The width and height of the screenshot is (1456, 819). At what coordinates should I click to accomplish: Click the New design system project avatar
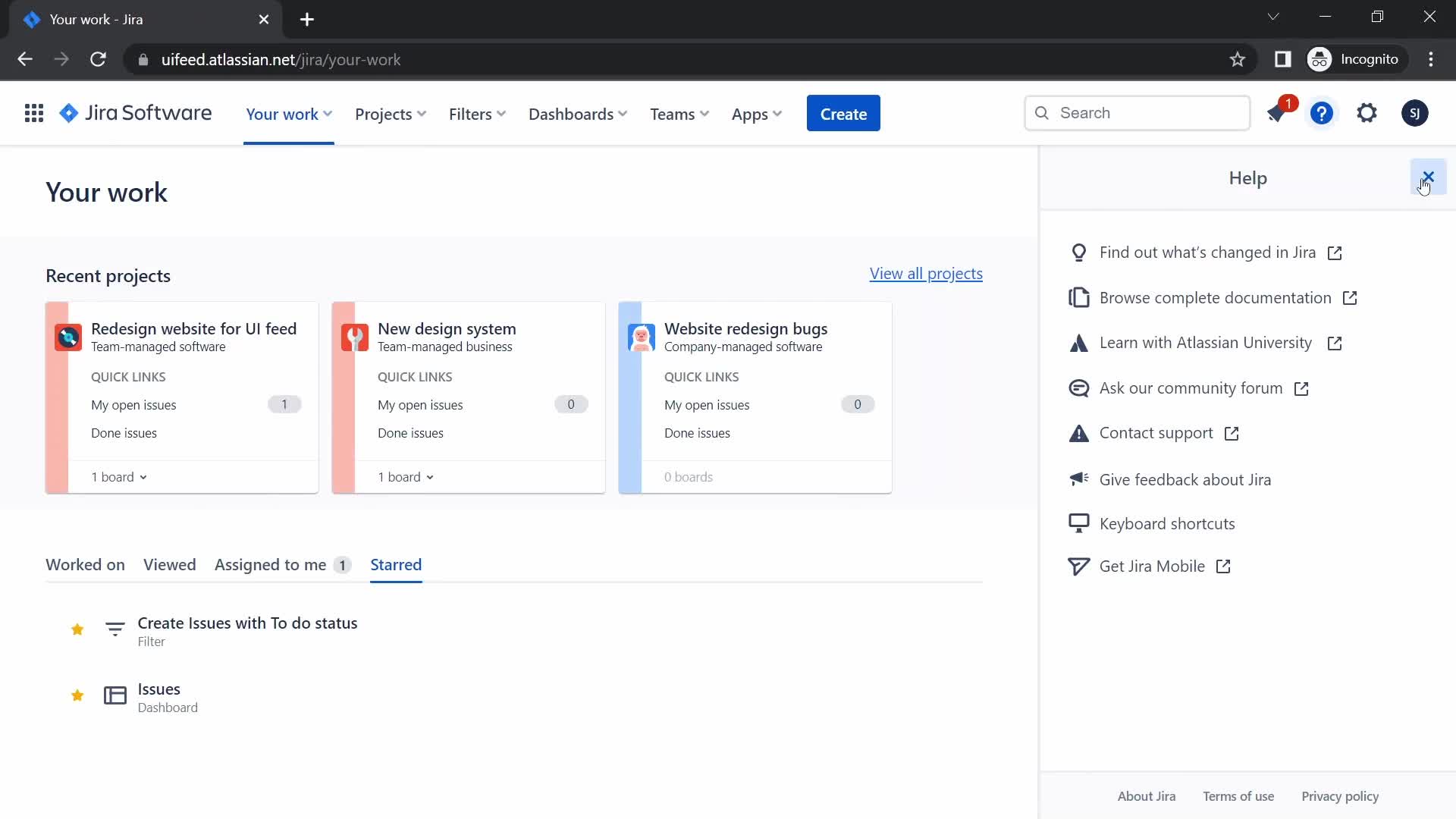click(x=355, y=337)
